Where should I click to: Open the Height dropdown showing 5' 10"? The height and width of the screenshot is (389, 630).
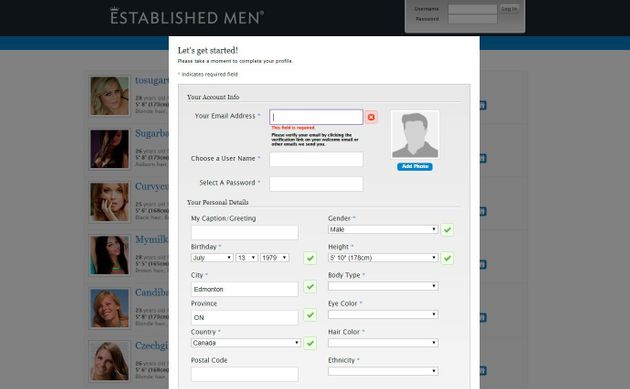coord(383,258)
